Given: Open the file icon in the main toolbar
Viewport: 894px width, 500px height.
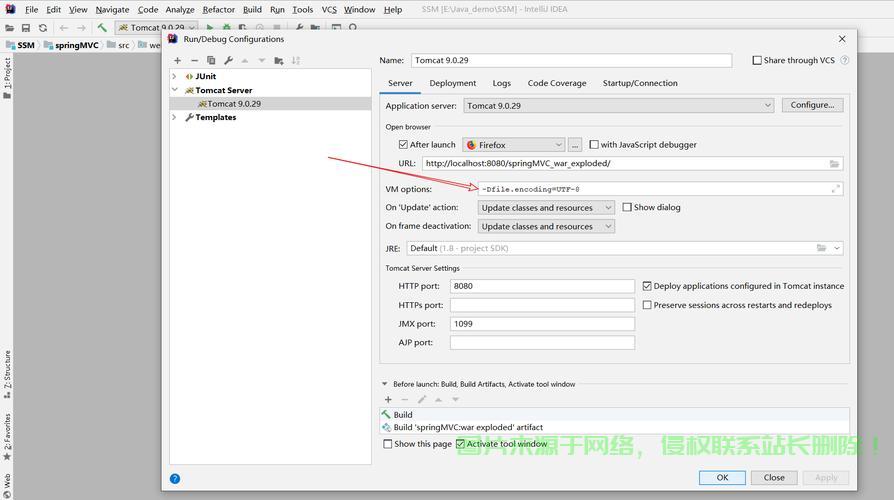Looking at the screenshot, I should click(9, 28).
